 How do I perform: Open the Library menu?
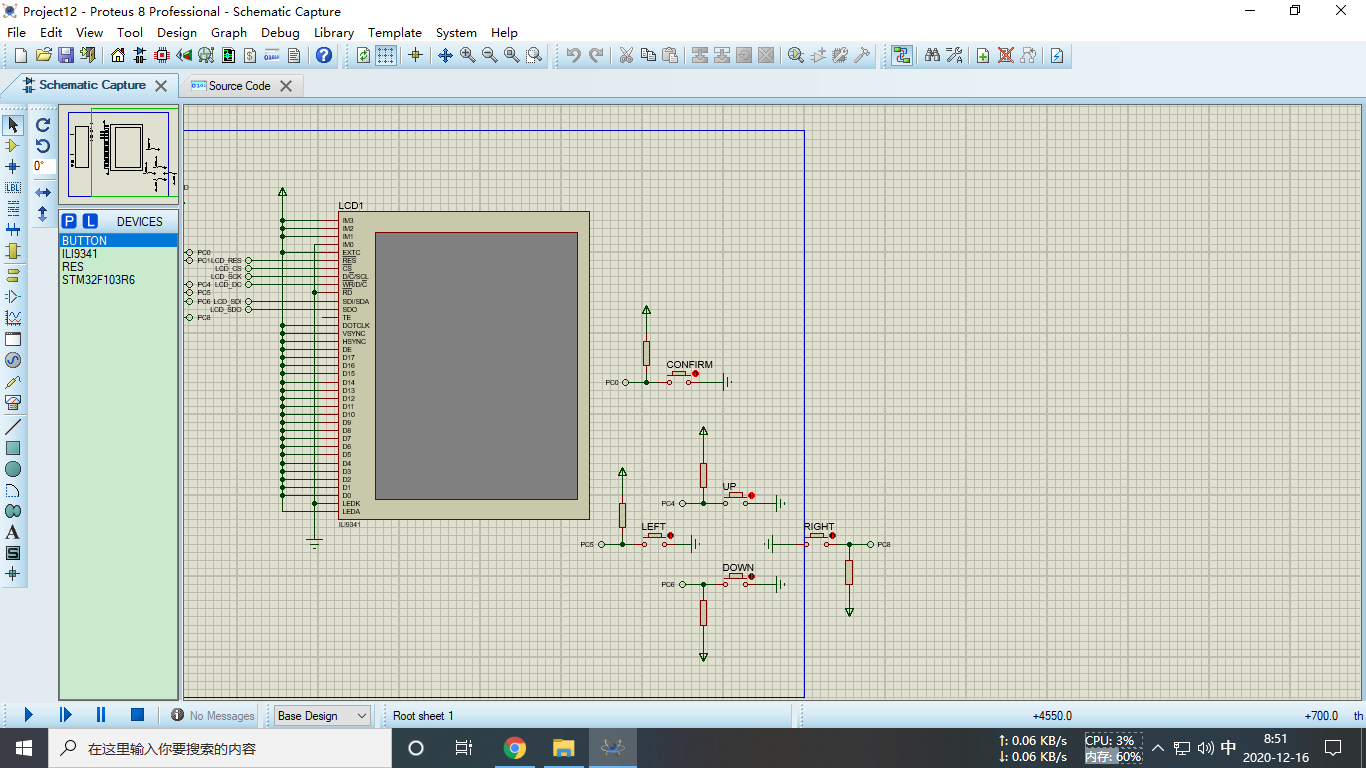pyautogui.click(x=333, y=32)
